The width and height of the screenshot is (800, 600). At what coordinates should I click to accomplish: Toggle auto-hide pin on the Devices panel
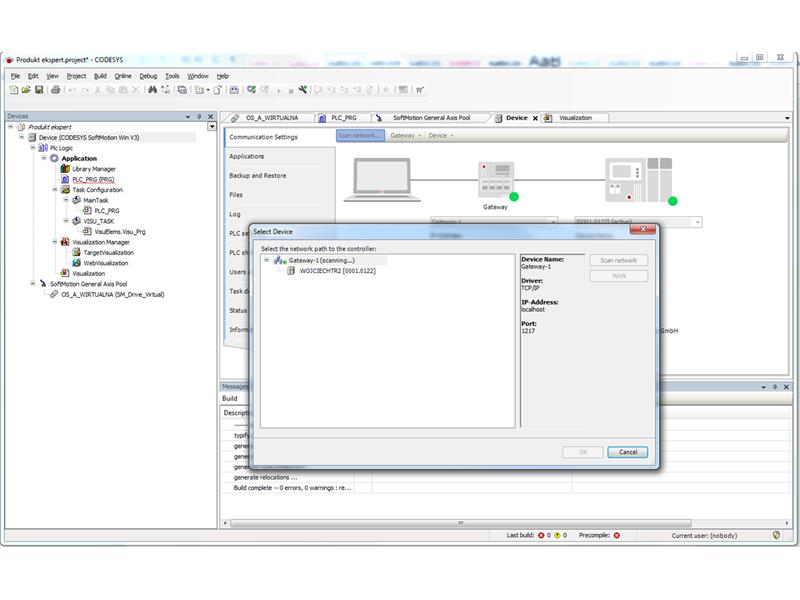tap(199, 116)
